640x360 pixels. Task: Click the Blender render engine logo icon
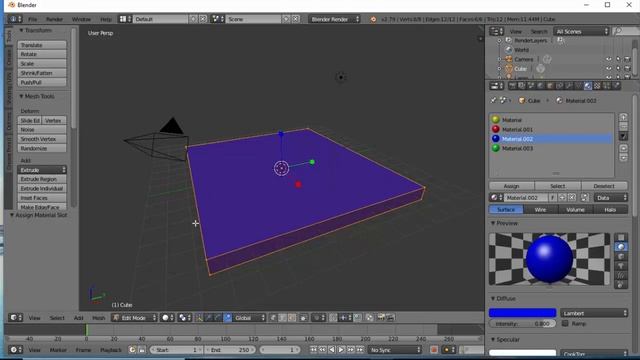(373, 19)
